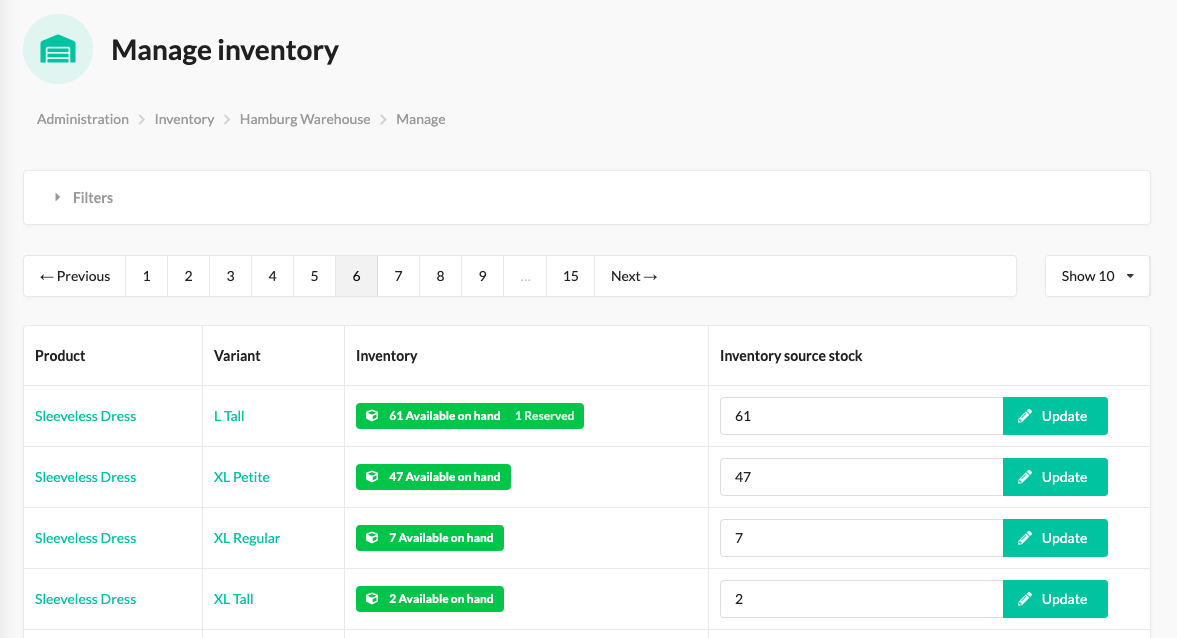Image resolution: width=1177 pixels, height=638 pixels.
Task: Click the stock field containing 2
Action: coord(862,599)
